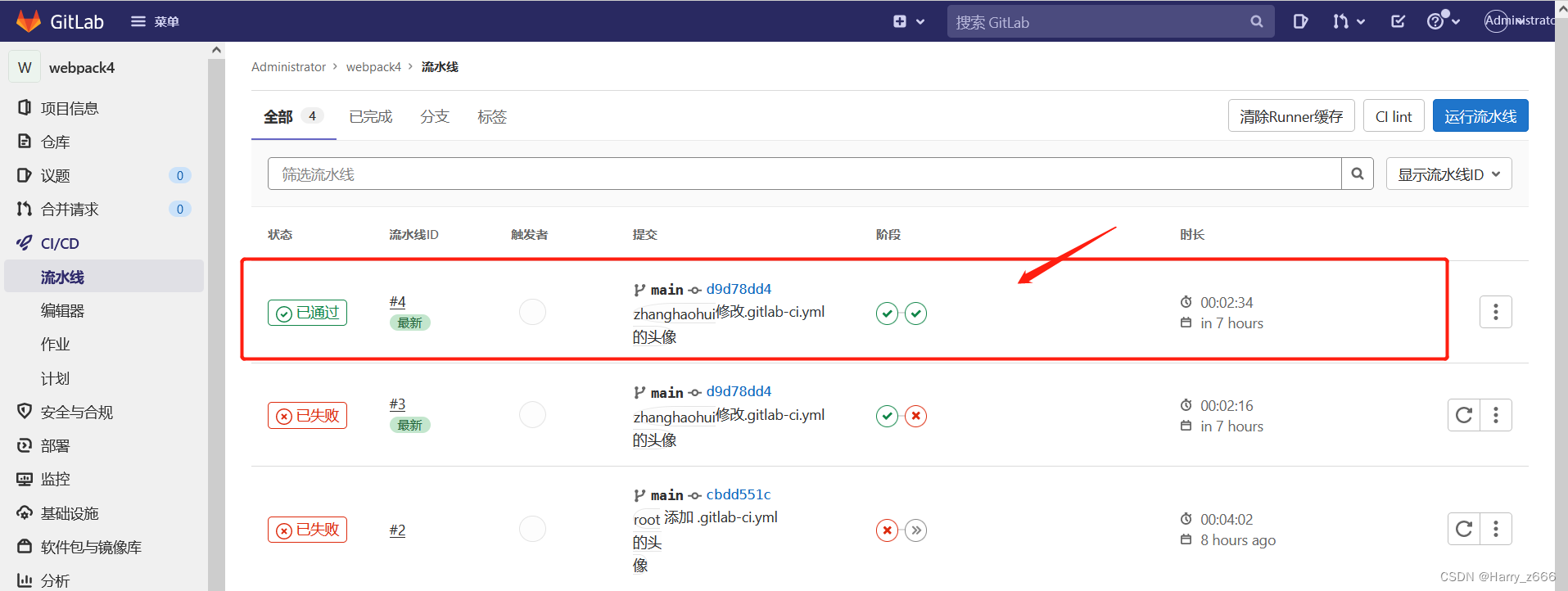Switch to the 全部 tab

coord(292,116)
